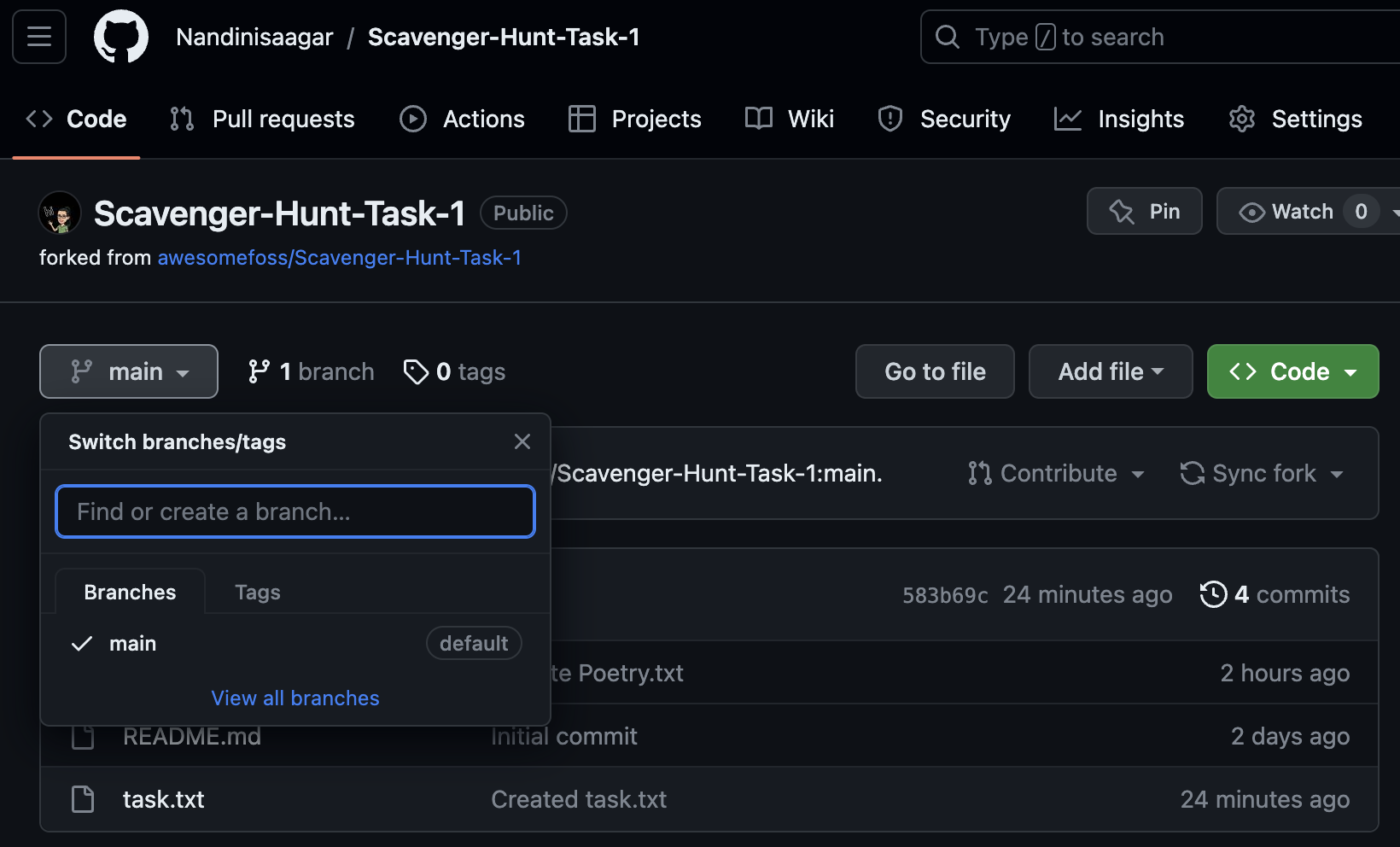Select the main branch checkmark entry
Screen dimensions: 1400x847
coord(81,643)
